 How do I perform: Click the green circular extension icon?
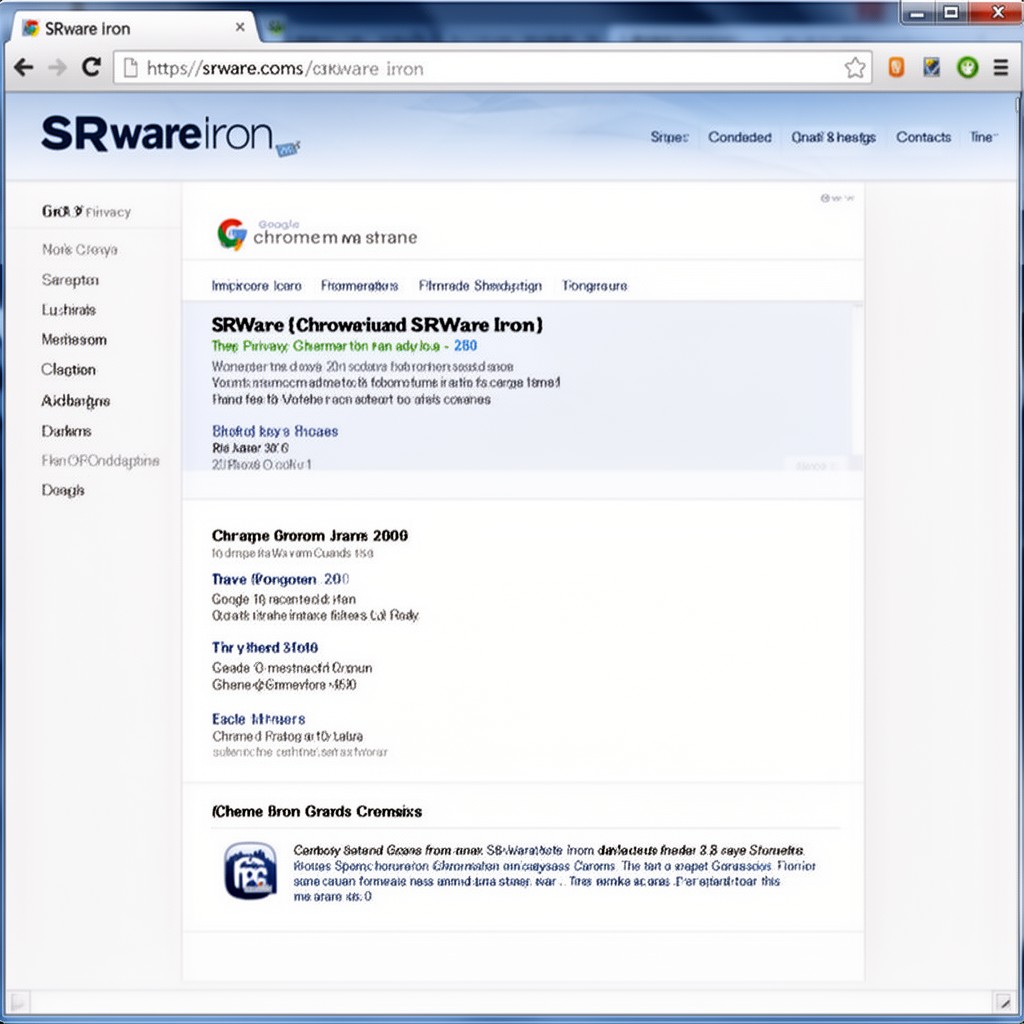[967, 67]
